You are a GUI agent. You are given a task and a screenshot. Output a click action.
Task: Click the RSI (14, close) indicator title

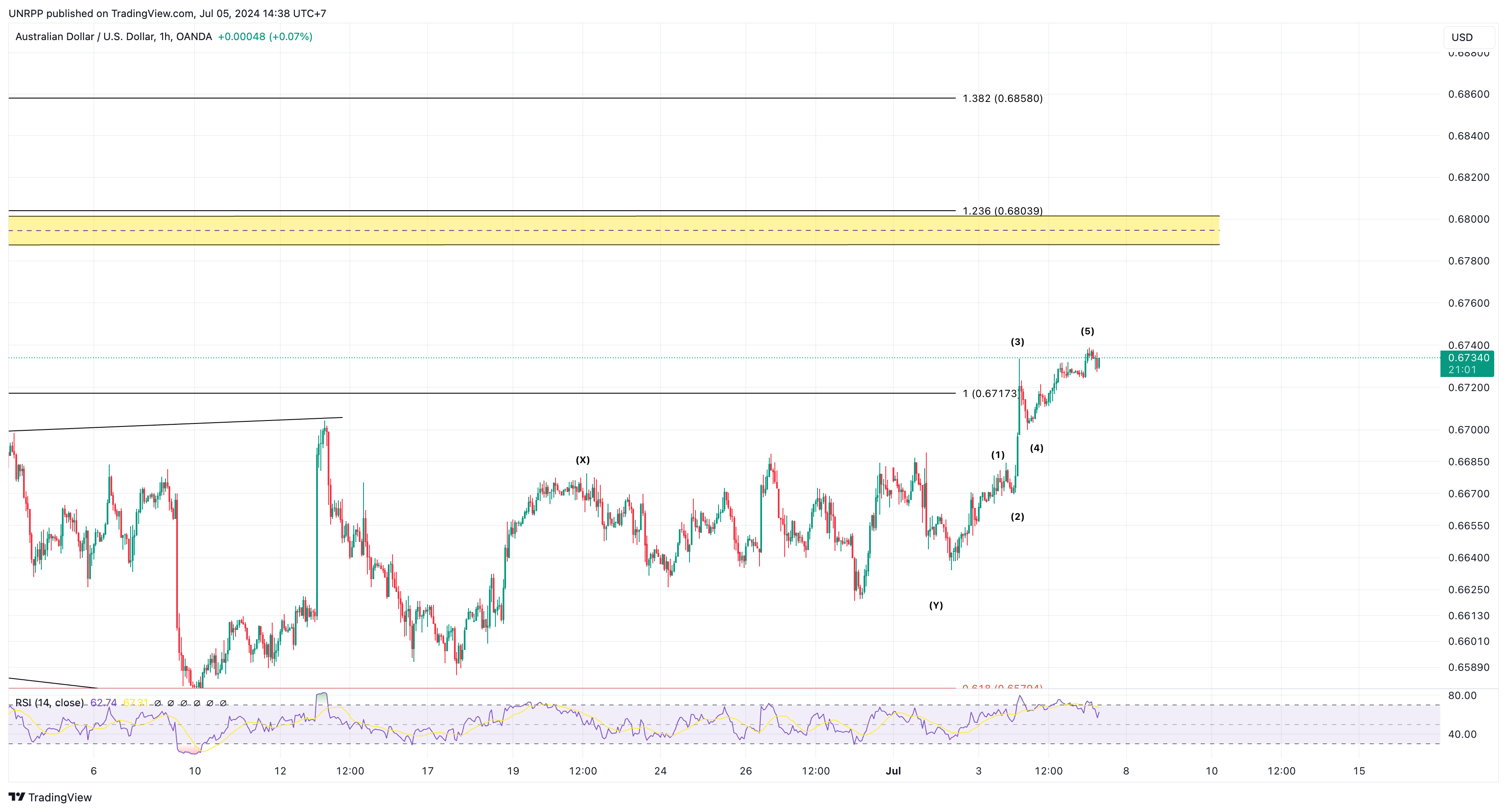(50, 703)
